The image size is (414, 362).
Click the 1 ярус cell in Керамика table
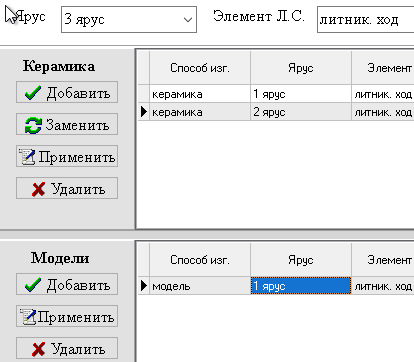coord(301,94)
